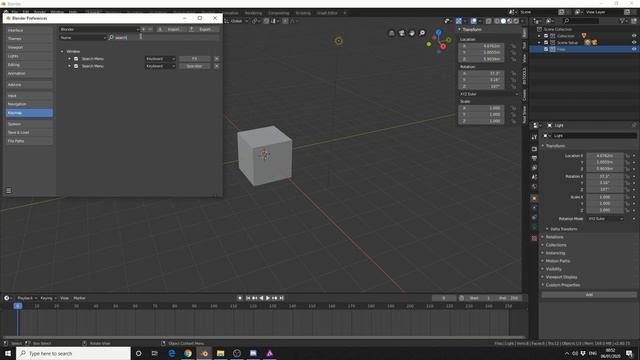Toggle show gizmos button in header

click(x=459, y=21)
